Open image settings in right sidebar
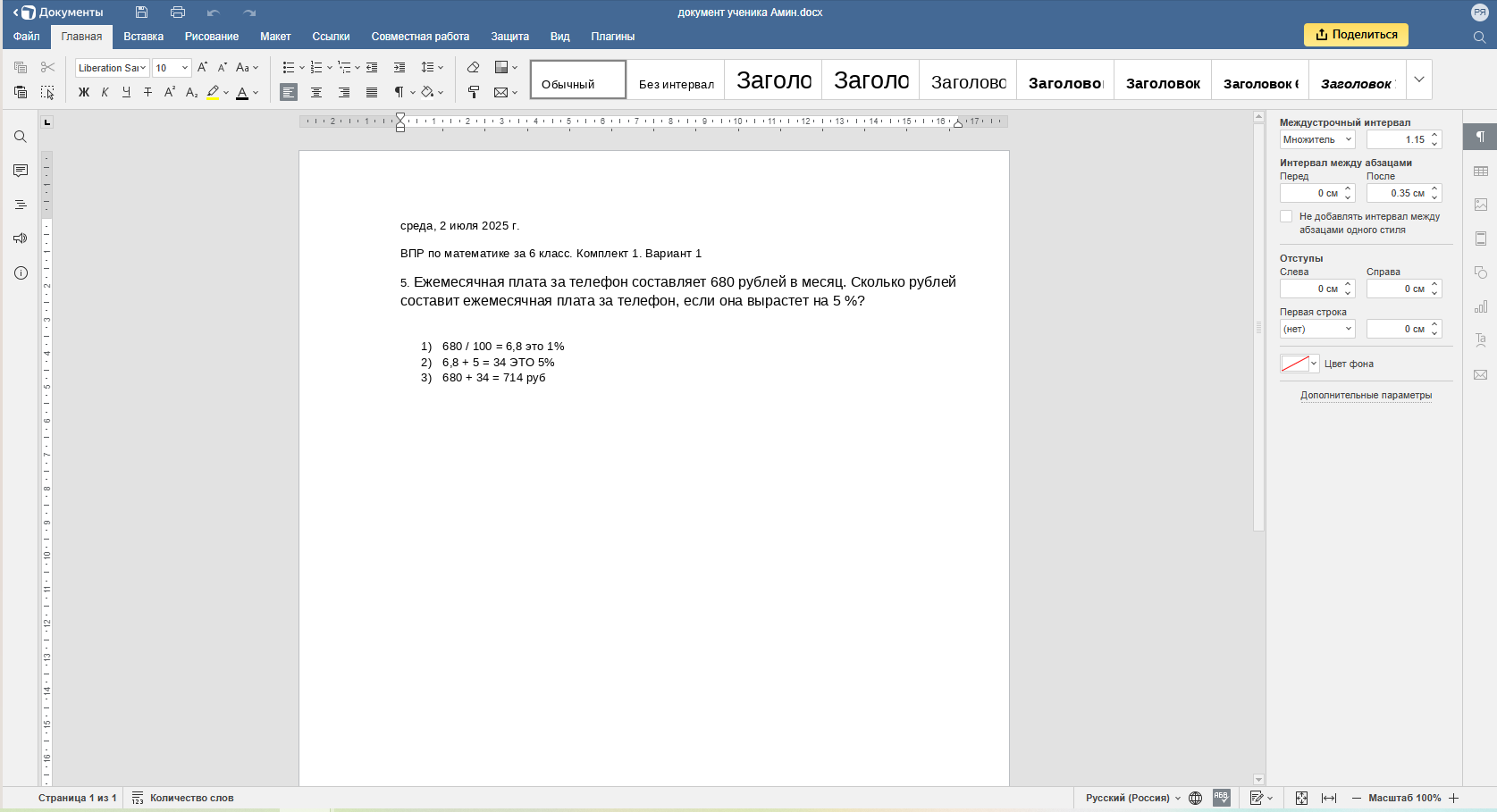This screenshot has height=812, width=1497. pyautogui.click(x=1481, y=205)
